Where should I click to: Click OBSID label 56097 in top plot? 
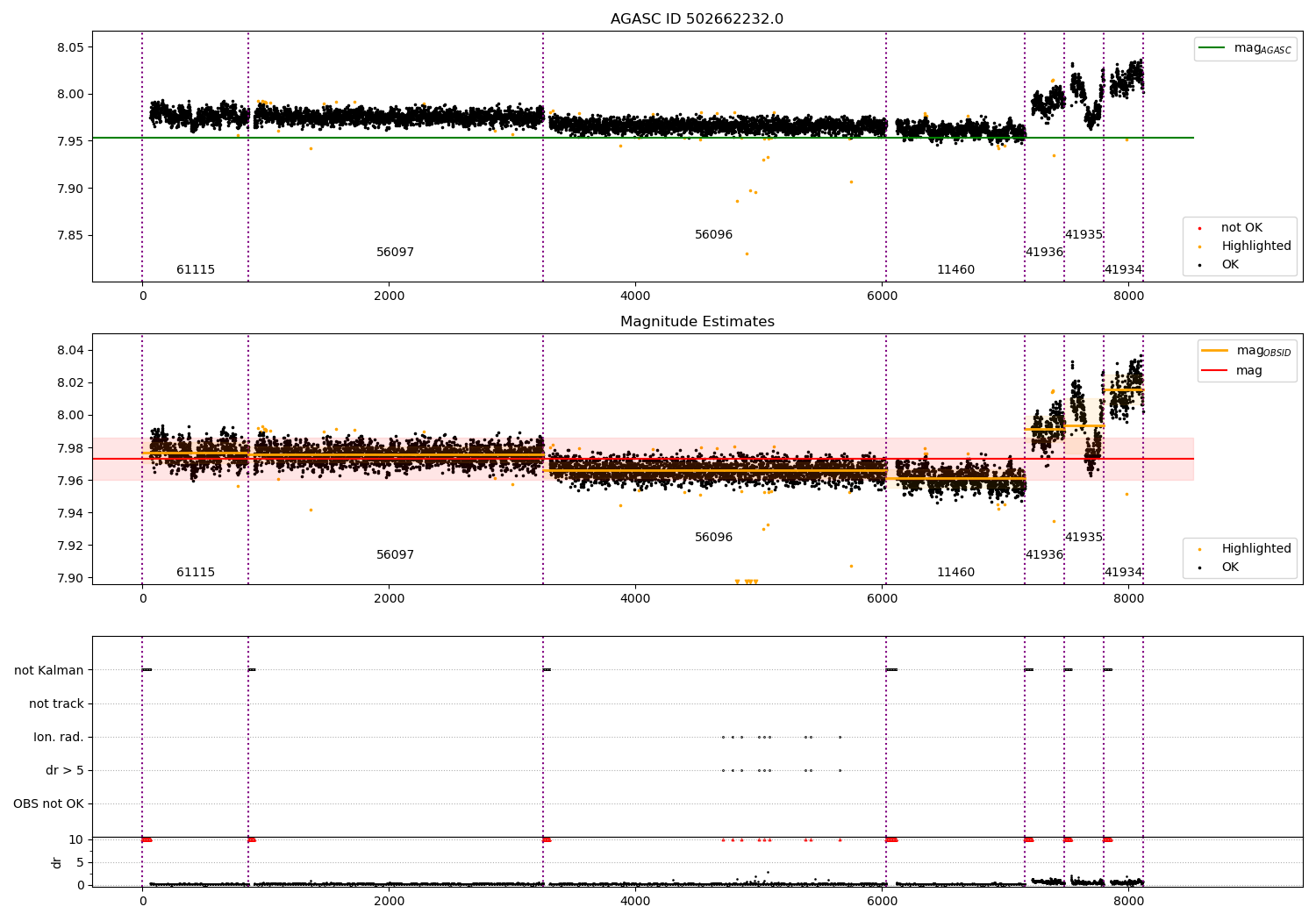coord(395,253)
